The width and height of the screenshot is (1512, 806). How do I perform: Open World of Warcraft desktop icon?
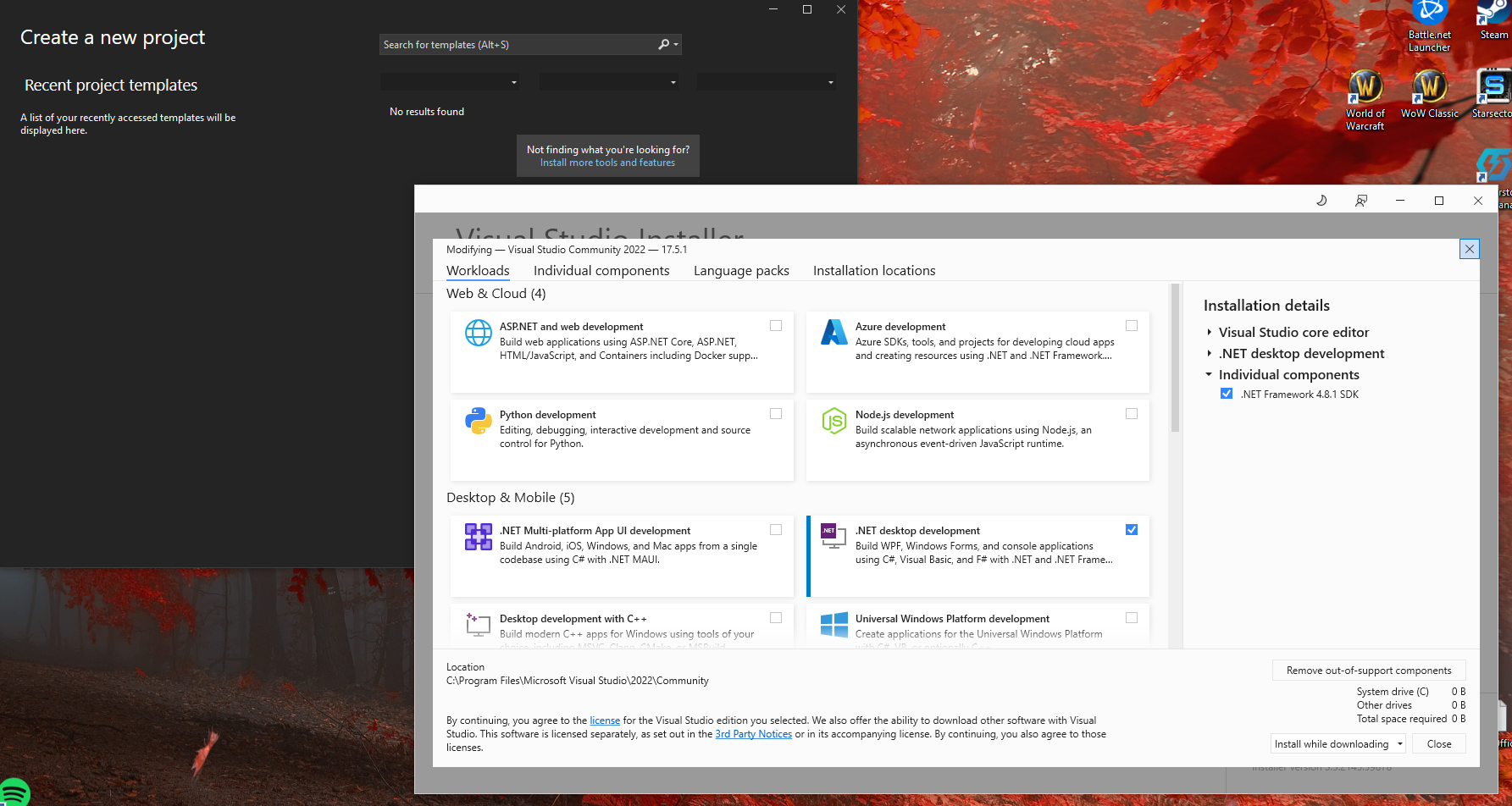pyautogui.click(x=1365, y=100)
